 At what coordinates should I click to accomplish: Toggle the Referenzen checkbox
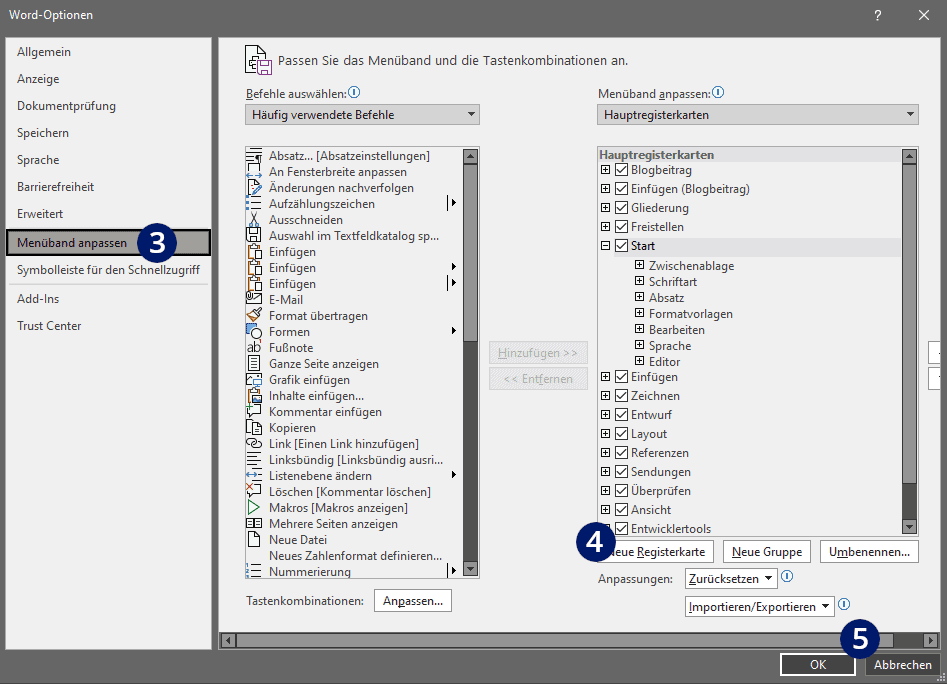[x=621, y=453]
